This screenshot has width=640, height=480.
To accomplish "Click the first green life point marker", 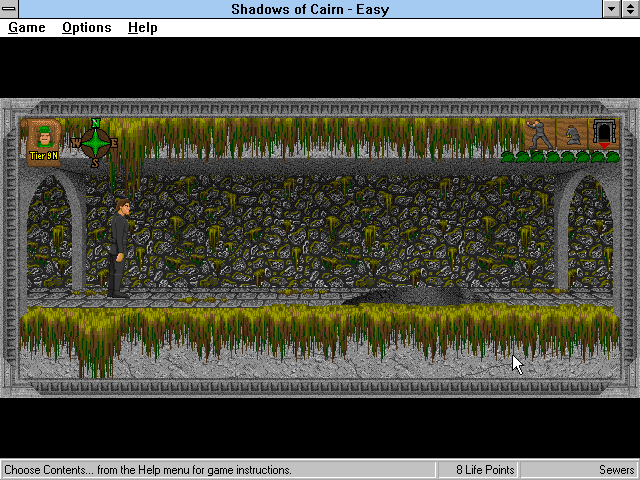I will 508,157.
